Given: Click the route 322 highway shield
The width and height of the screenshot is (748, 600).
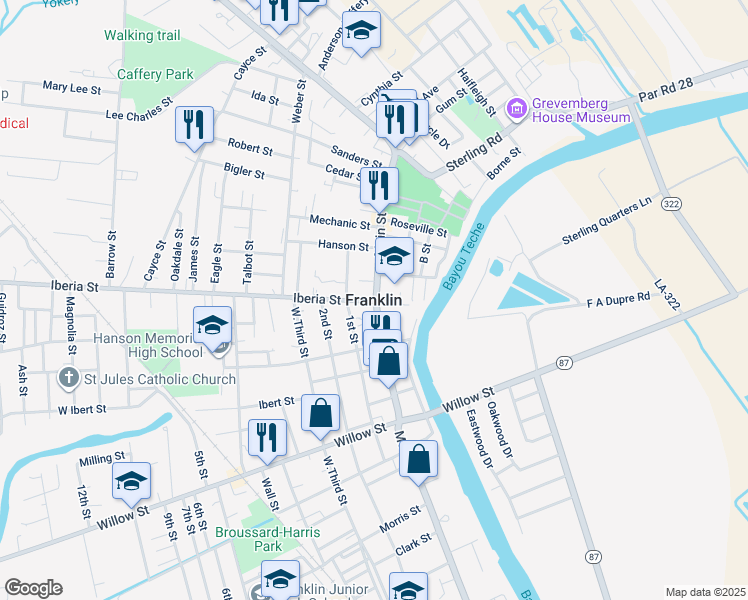Looking at the screenshot, I should pyautogui.click(x=671, y=204).
